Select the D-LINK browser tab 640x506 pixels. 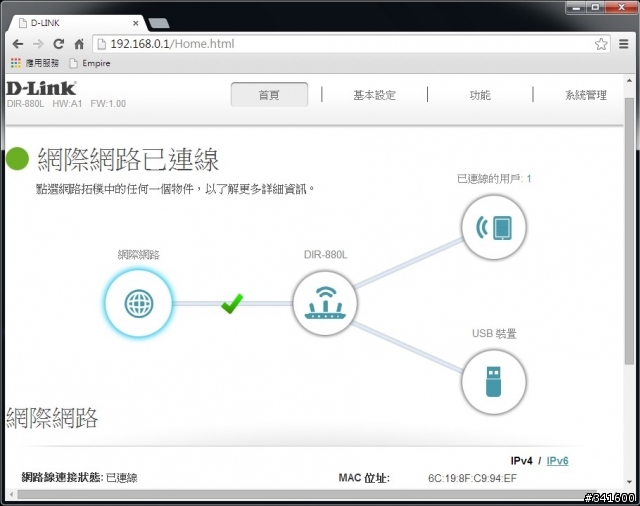point(78,23)
